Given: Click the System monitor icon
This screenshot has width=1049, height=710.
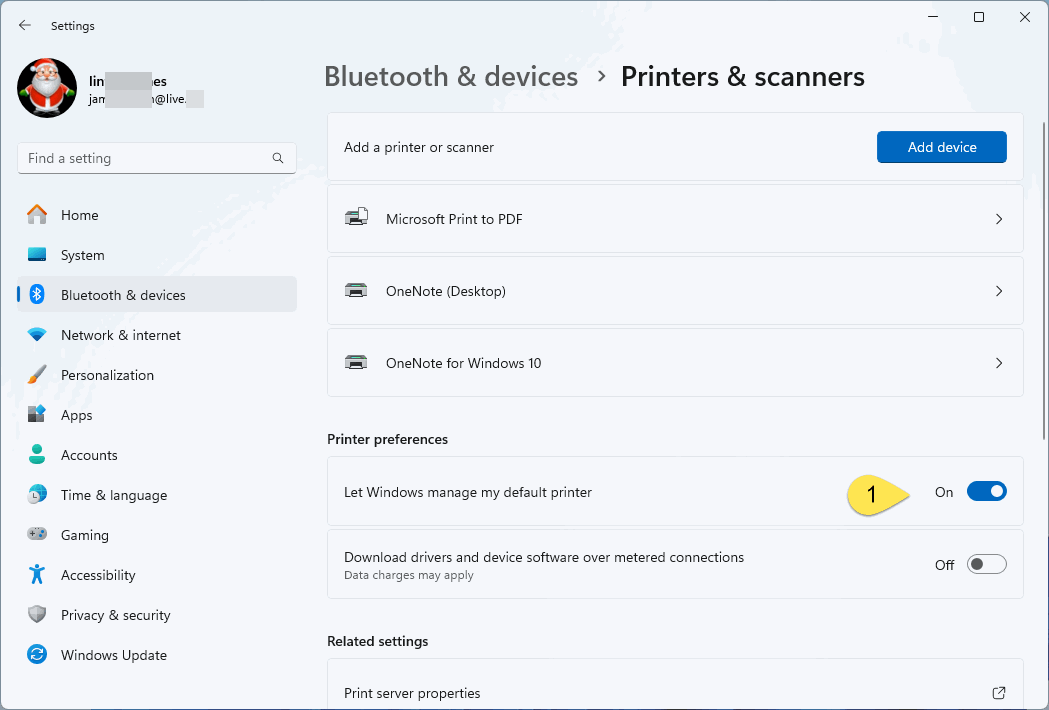Looking at the screenshot, I should point(37,255).
